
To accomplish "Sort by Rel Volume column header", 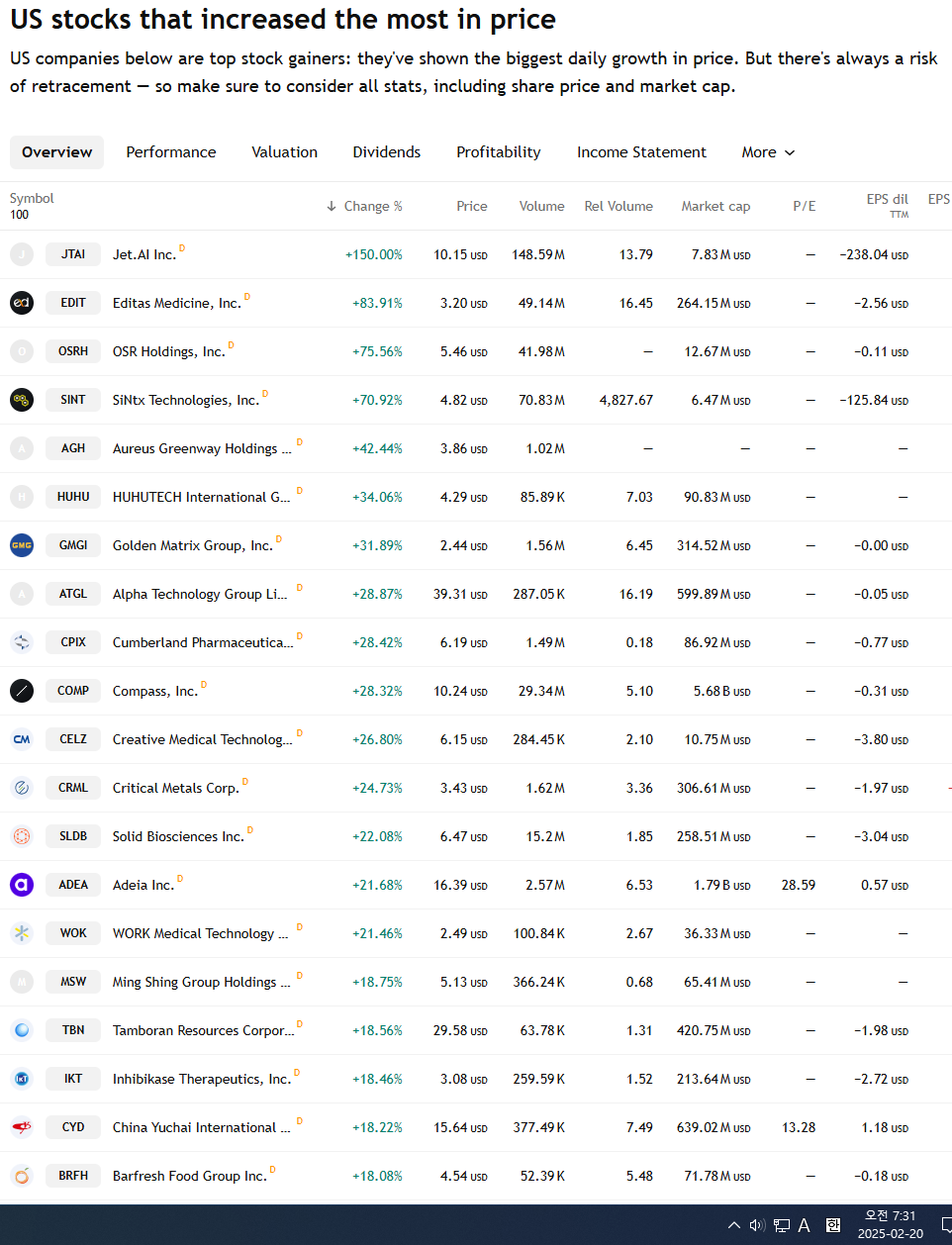I will pos(619,206).
